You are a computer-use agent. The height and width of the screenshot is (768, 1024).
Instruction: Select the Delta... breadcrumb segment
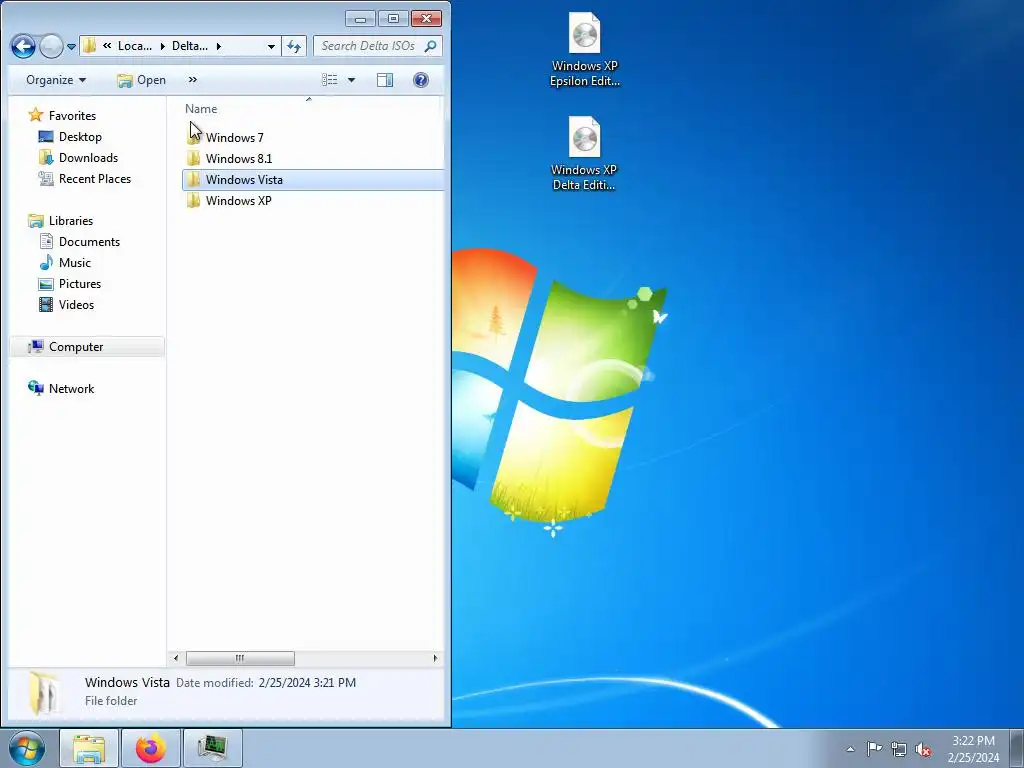pos(189,46)
